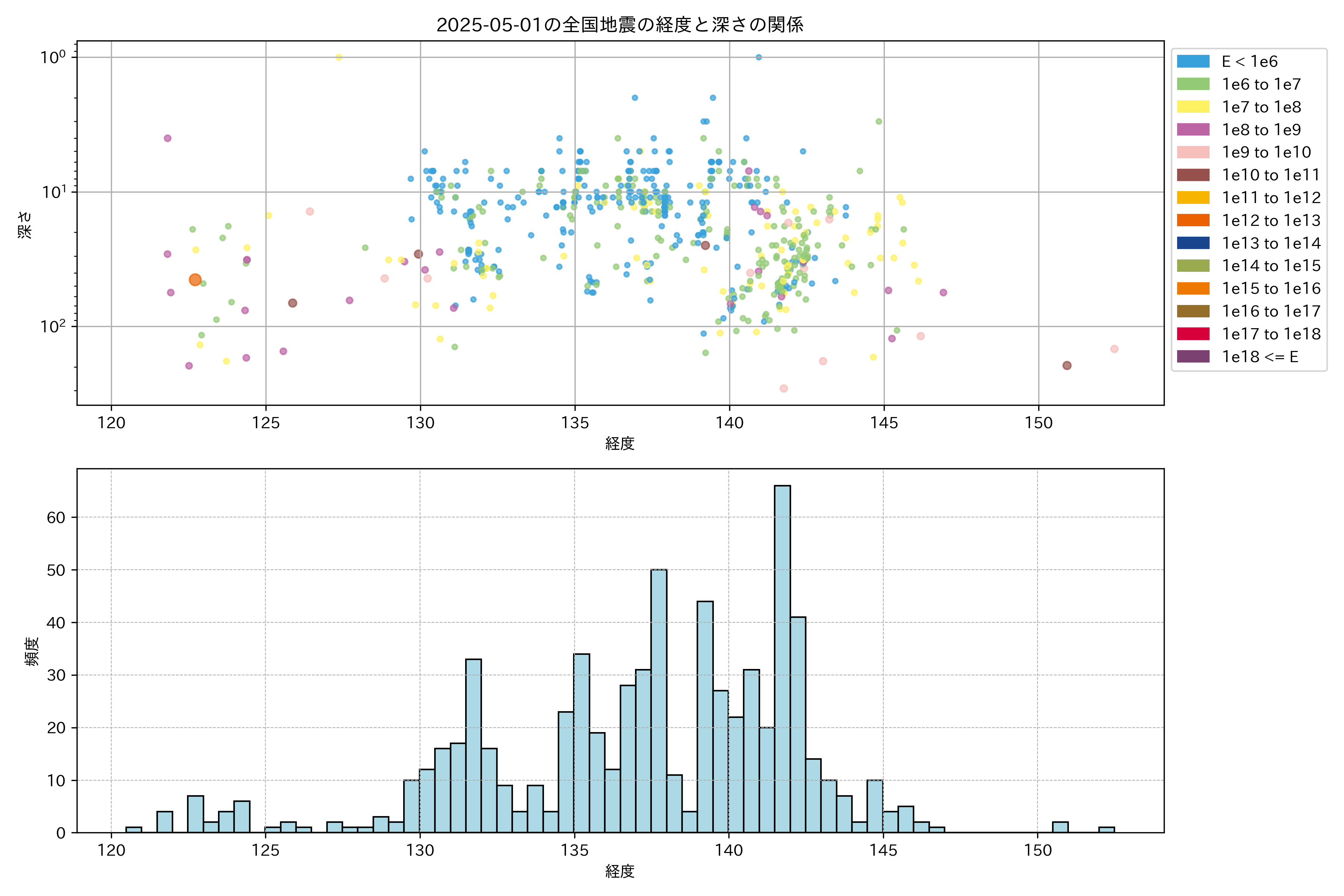
Task: Click the orange 1e15 to 1e16 swatch
Action: tap(1193, 289)
